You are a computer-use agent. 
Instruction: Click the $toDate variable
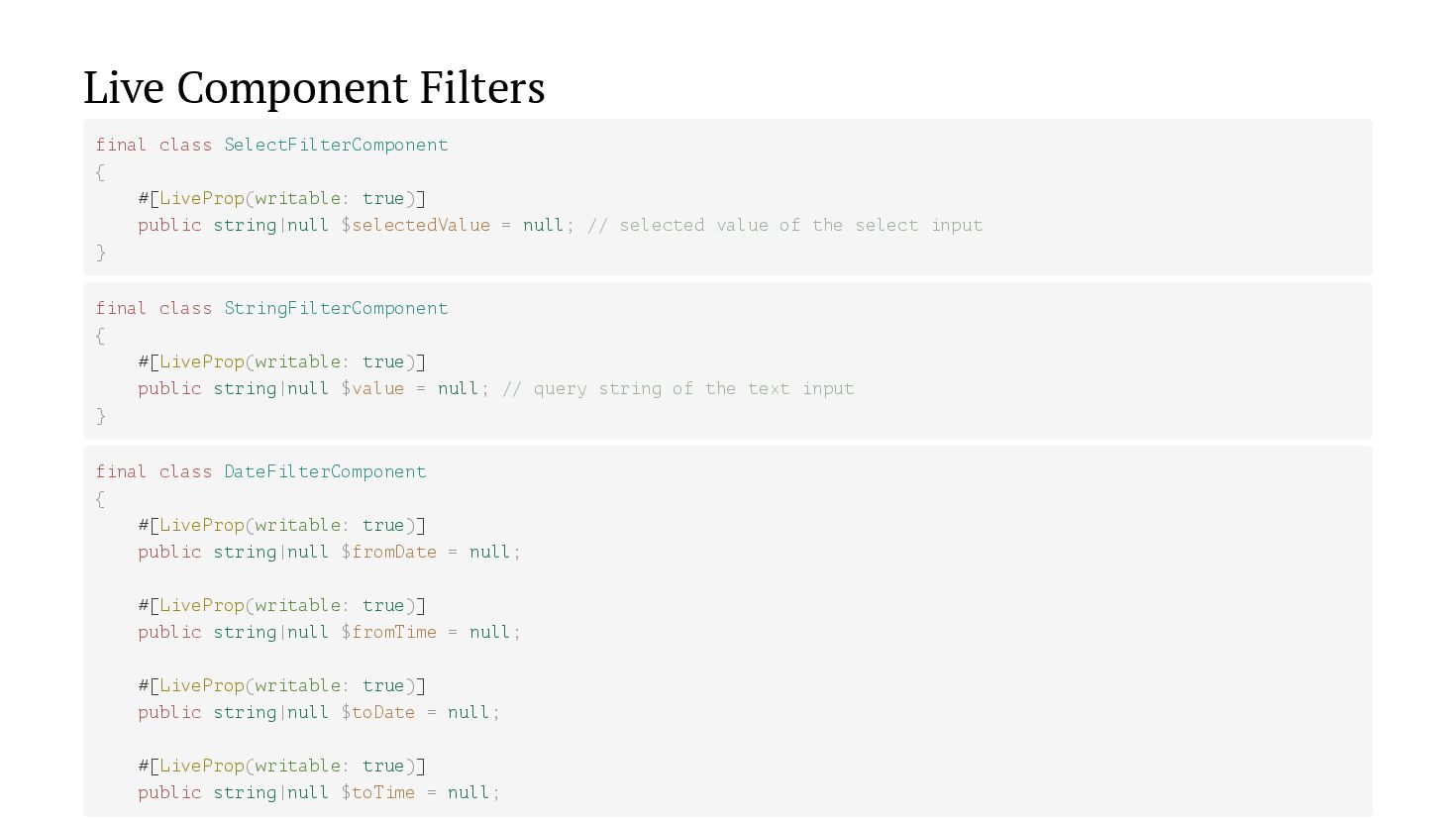(377, 712)
